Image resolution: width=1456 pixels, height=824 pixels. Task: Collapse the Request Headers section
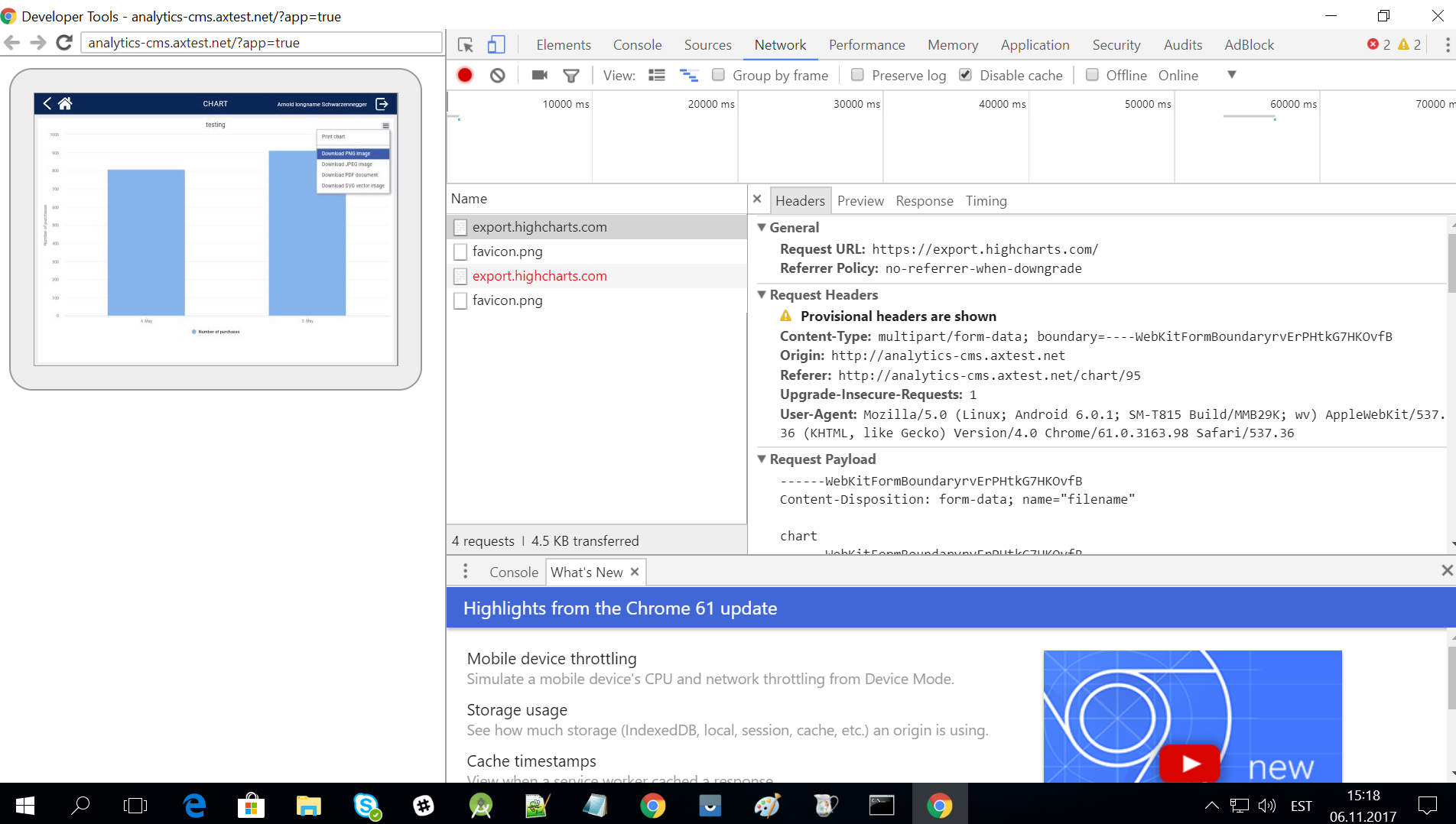tap(762, 294)
